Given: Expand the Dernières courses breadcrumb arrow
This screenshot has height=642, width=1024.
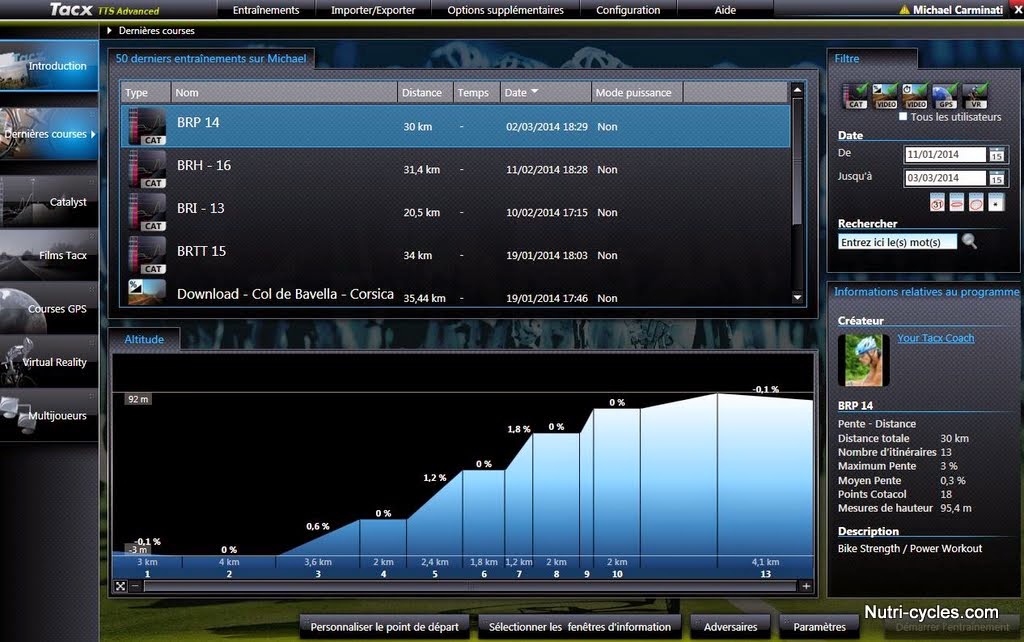Looking at the screenshot, I should pyautogui.click(x=109, y=30).
